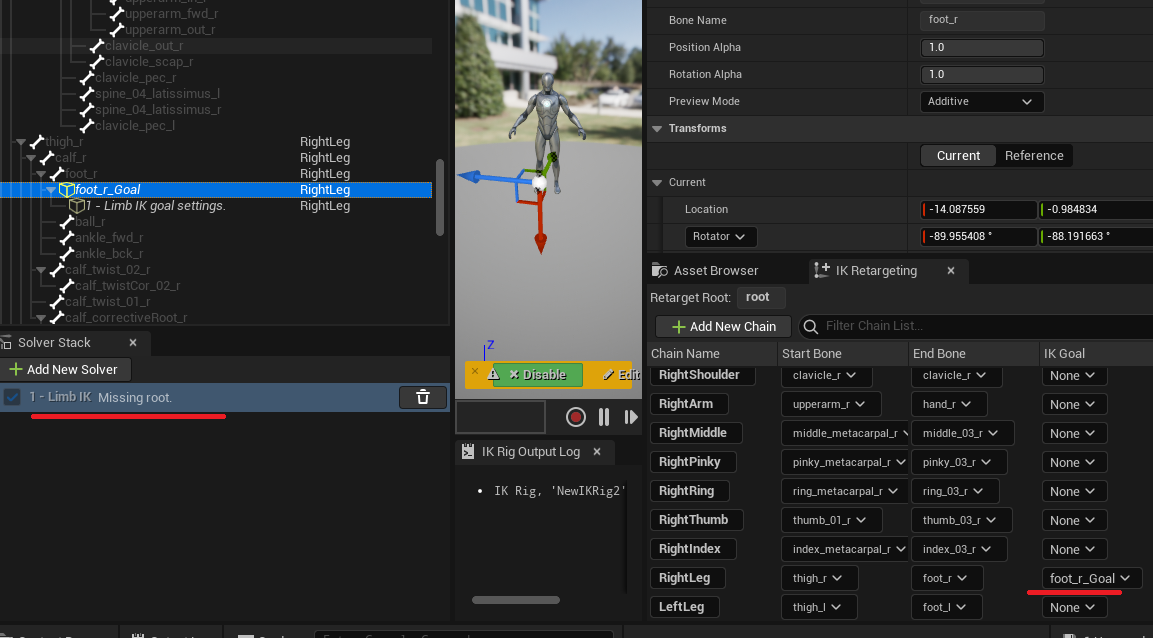Image resolution: width=1153 pixels, height=638 pixels.
Task: Click the IK Retargeting tab icon
Action: (824, 270)
